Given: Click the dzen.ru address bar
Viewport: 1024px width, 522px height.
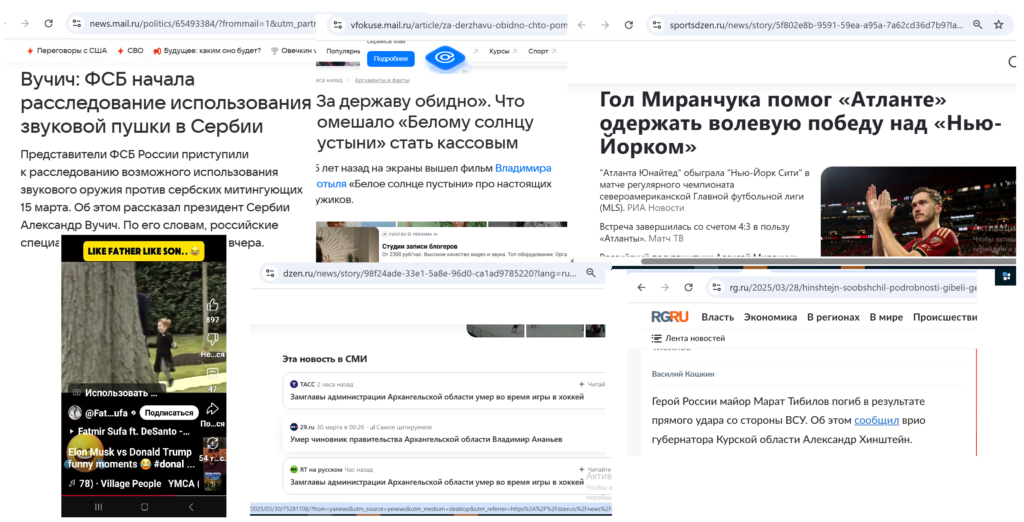Looking at the screenshot, I should click(x=430, y=274).
